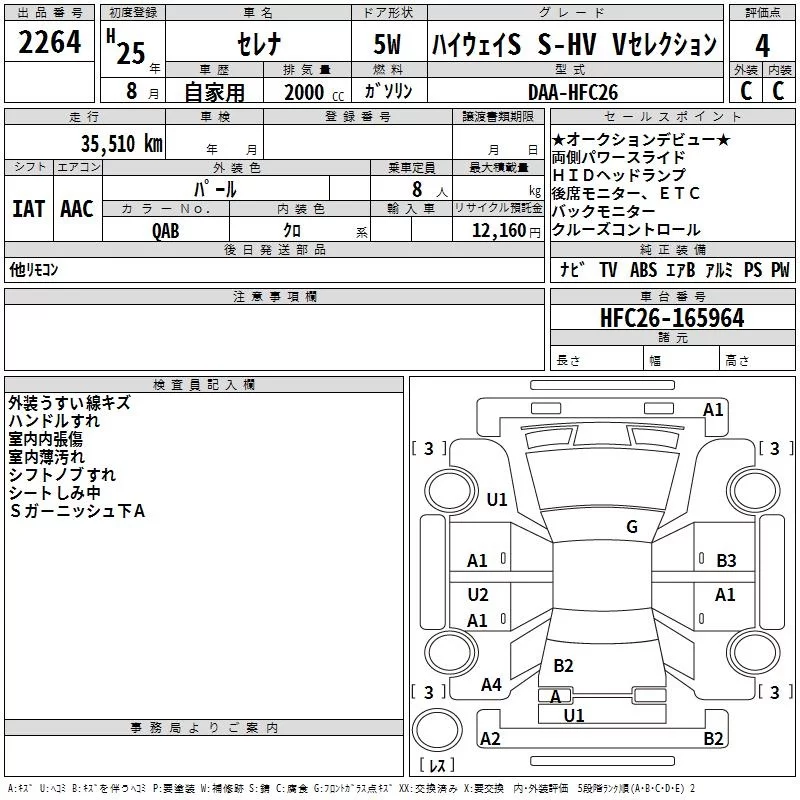This screenshot has height=800, width=800.
Task: Click the lot number 2264
Action: pyautogui.click(x=50, y=43)
